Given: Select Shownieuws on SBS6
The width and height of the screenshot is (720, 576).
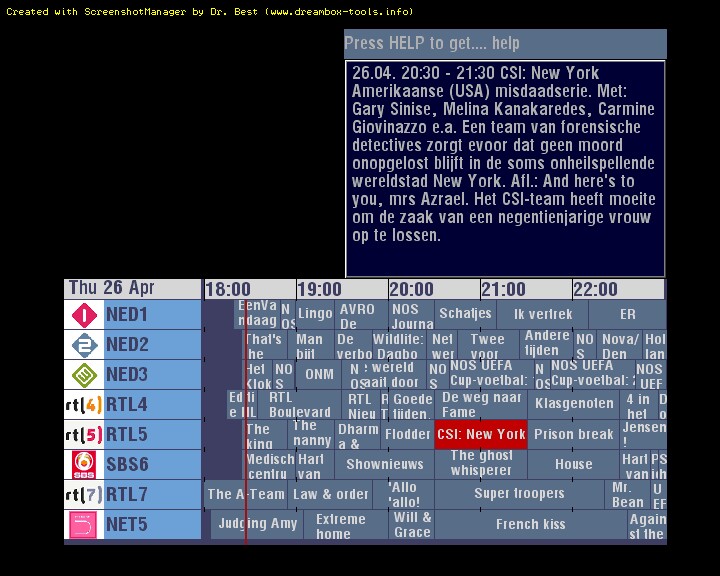Looking at the screenshot, I should click(x=384, y=464).
